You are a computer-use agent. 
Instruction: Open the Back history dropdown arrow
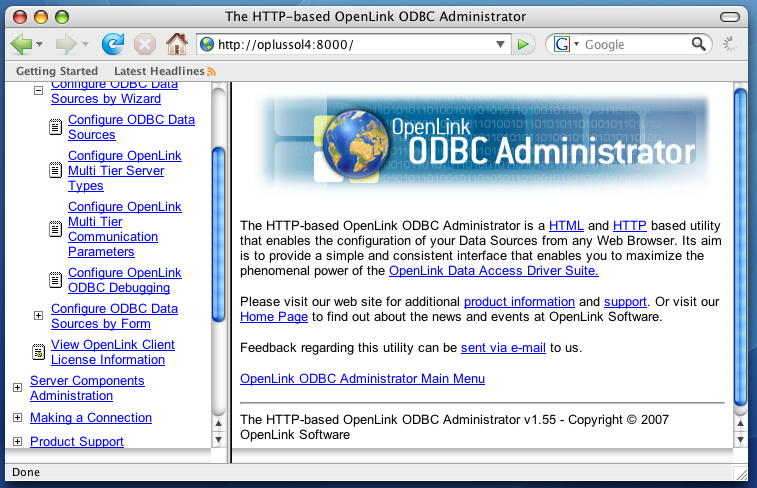click(40, 44)
